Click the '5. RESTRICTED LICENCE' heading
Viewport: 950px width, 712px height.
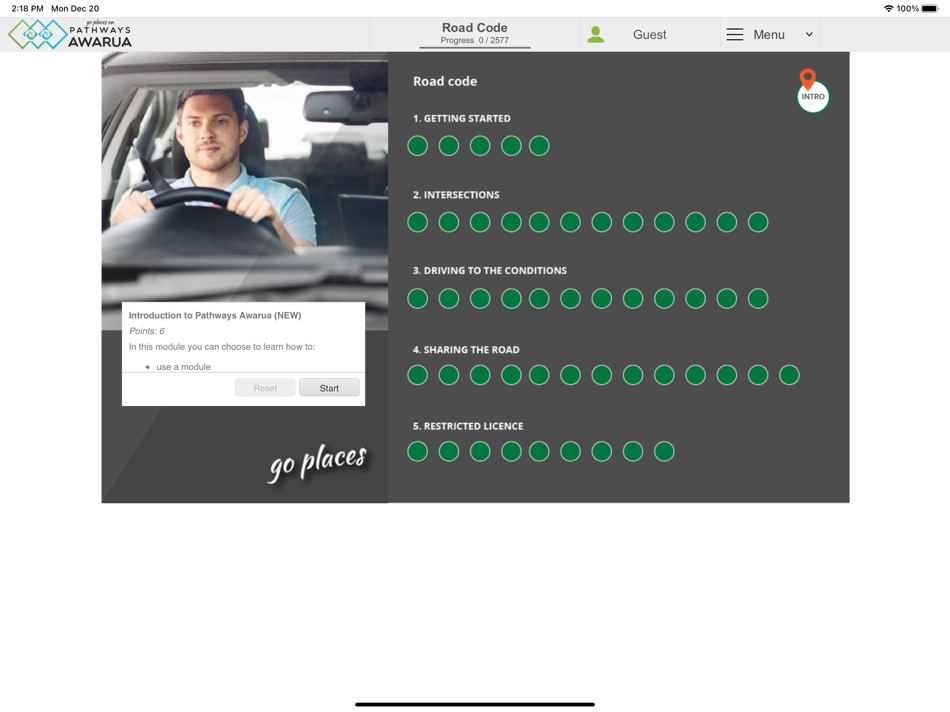pyautogui.click(x=468, y=426)
